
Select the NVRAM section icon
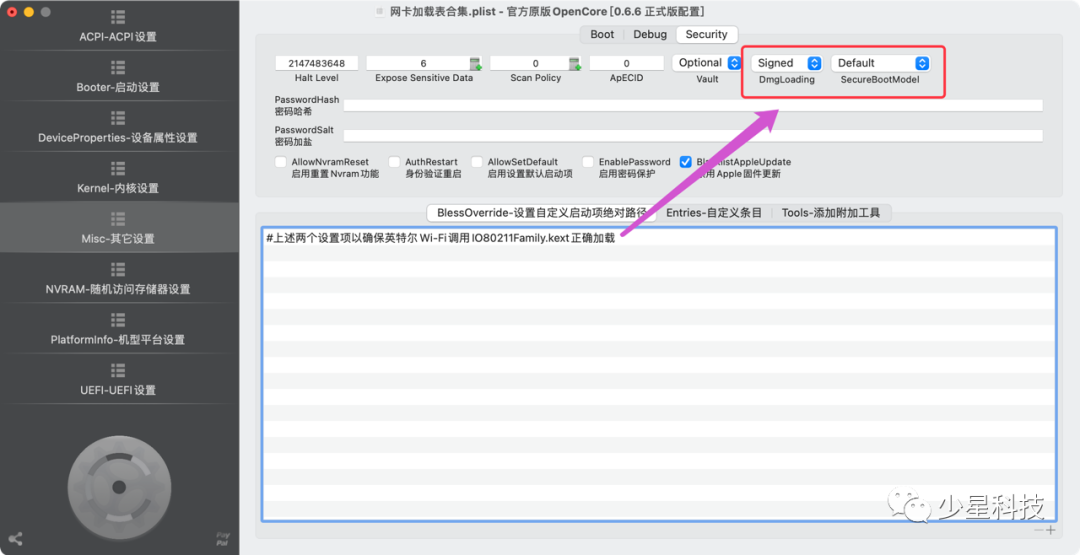(x=118, y=270)
